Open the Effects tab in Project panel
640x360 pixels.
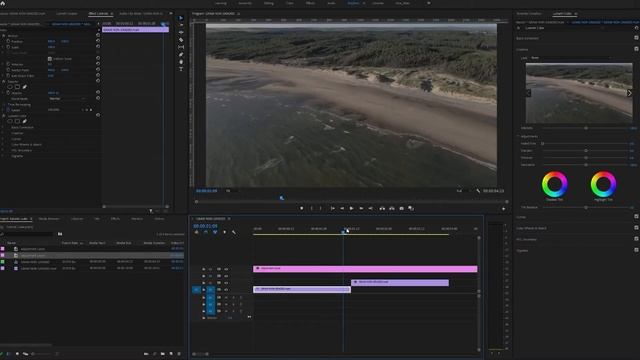116,219
